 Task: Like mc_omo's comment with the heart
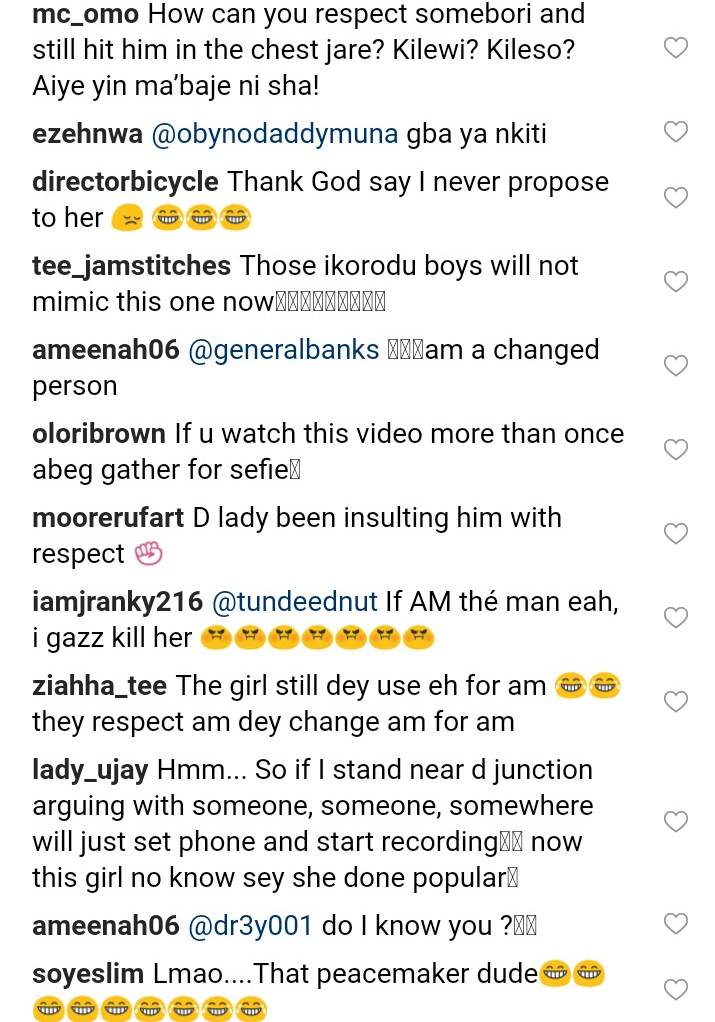pos(676,48)
